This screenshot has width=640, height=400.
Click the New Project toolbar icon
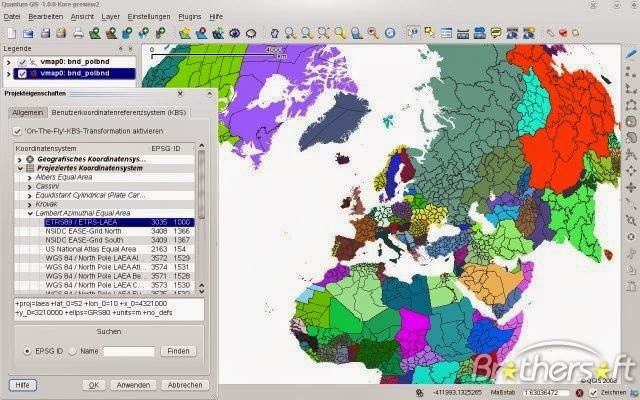tap(11, 33)
